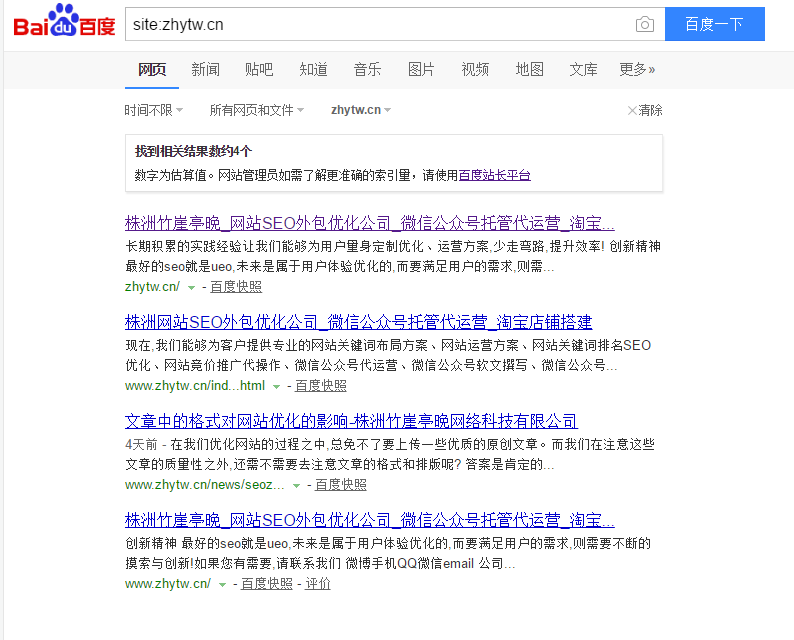This screenshot has width=794, height=640.
Task: Open the 百度站长平台 link
Action: [x=495, y=175]
